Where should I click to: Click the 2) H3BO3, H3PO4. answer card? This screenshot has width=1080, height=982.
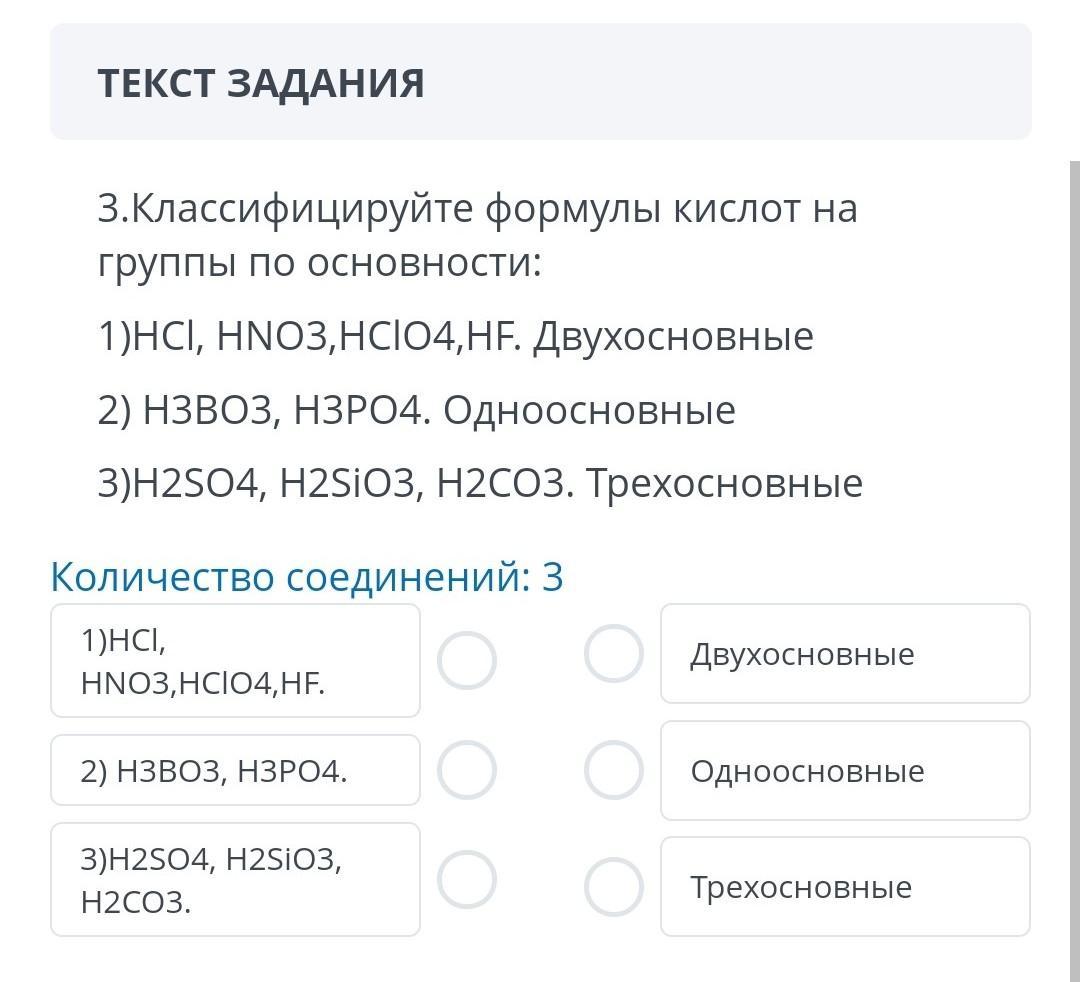coord(235,770)
